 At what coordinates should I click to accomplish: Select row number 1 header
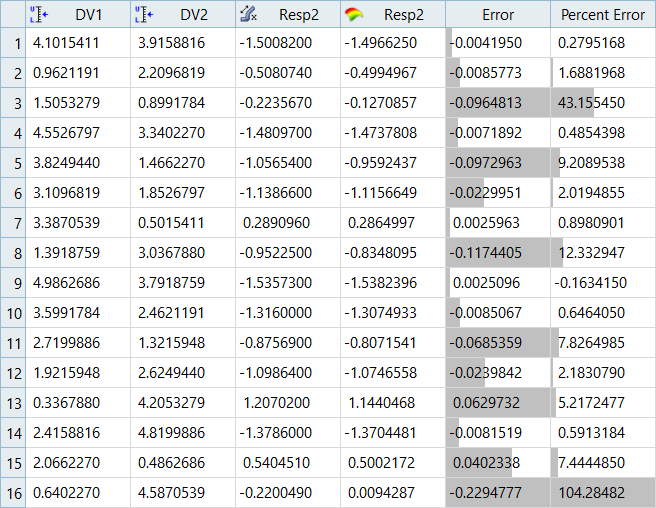click(x=13, y=43)
